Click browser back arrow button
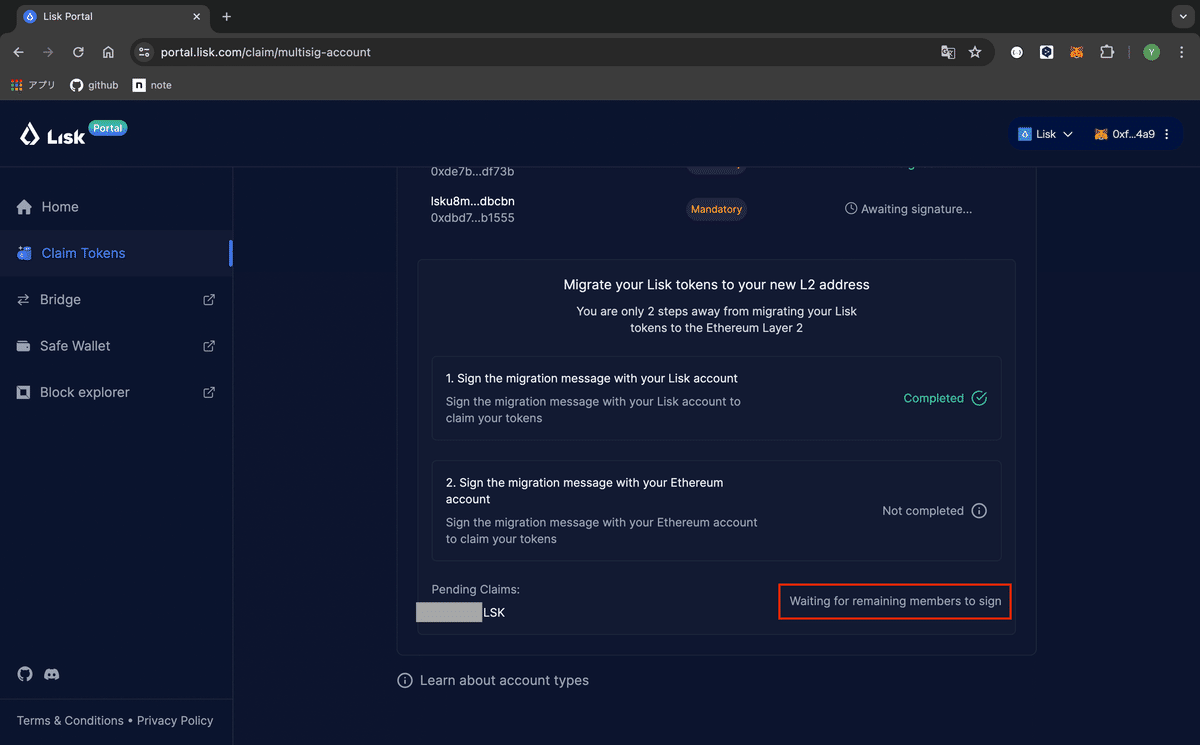 [18, 52]
